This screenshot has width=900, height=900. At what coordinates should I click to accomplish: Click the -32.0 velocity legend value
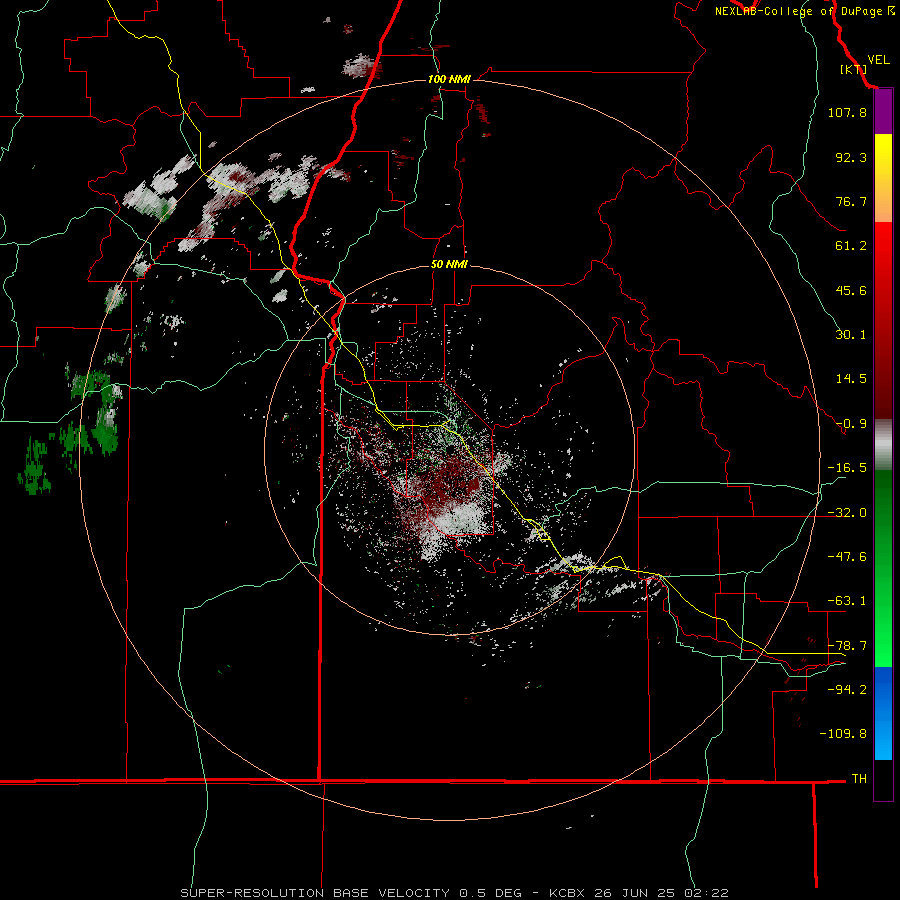(x=847, y=512)
